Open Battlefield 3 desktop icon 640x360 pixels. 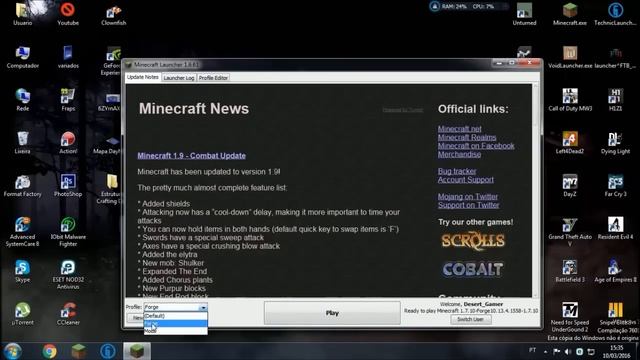click(570, 271)
